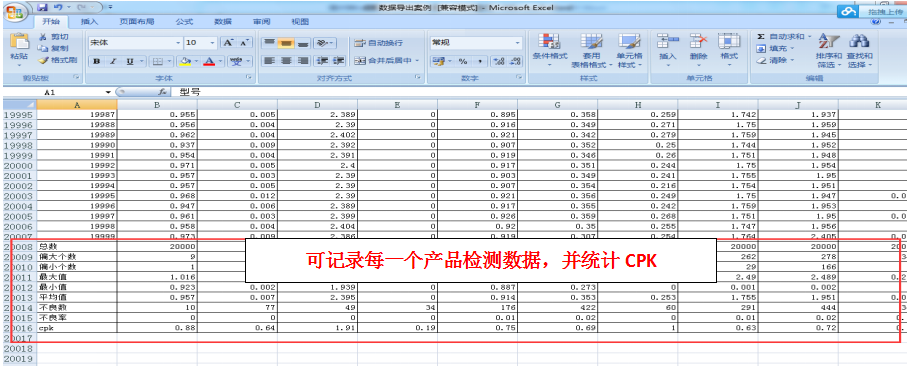This screenshot has height=369, width=910.
Task: Toggle Bold formatting button
Action: point(96,61)
